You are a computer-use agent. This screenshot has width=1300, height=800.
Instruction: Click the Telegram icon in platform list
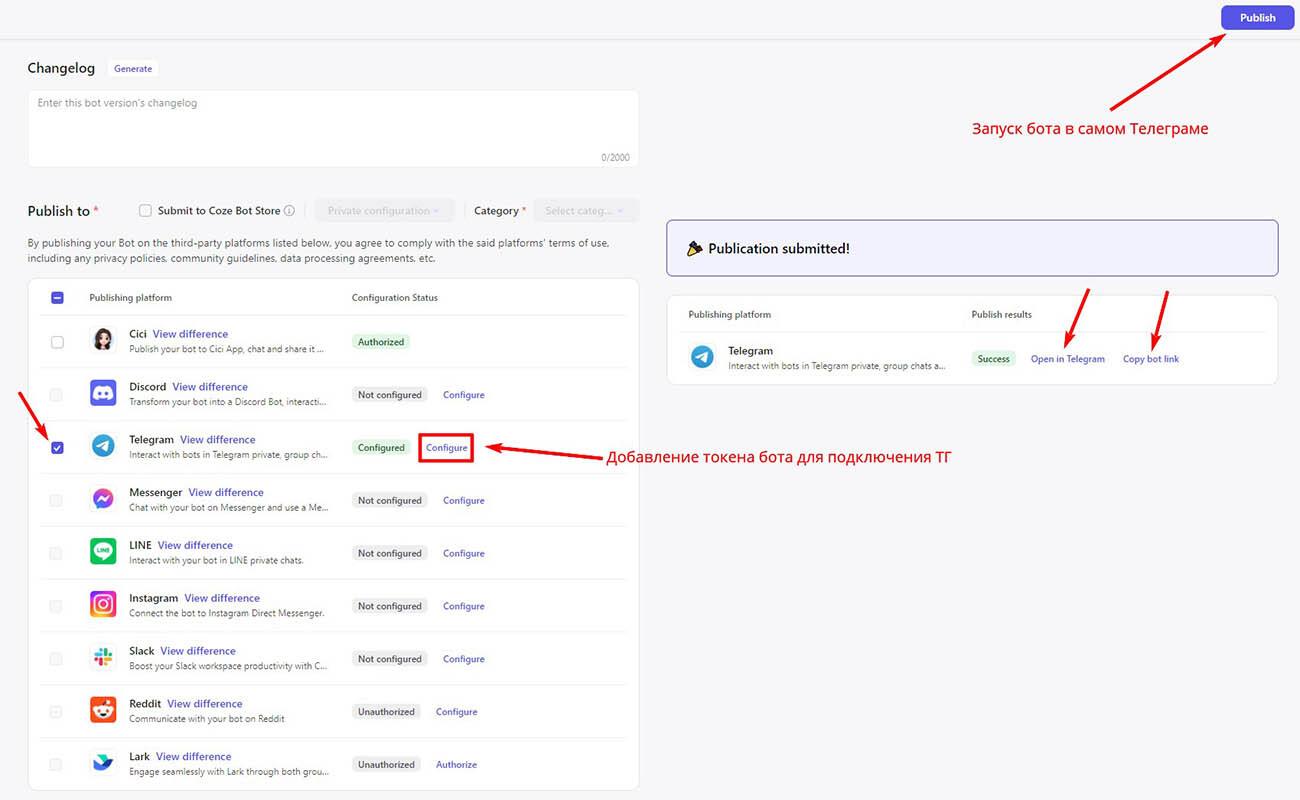point(103,447)
